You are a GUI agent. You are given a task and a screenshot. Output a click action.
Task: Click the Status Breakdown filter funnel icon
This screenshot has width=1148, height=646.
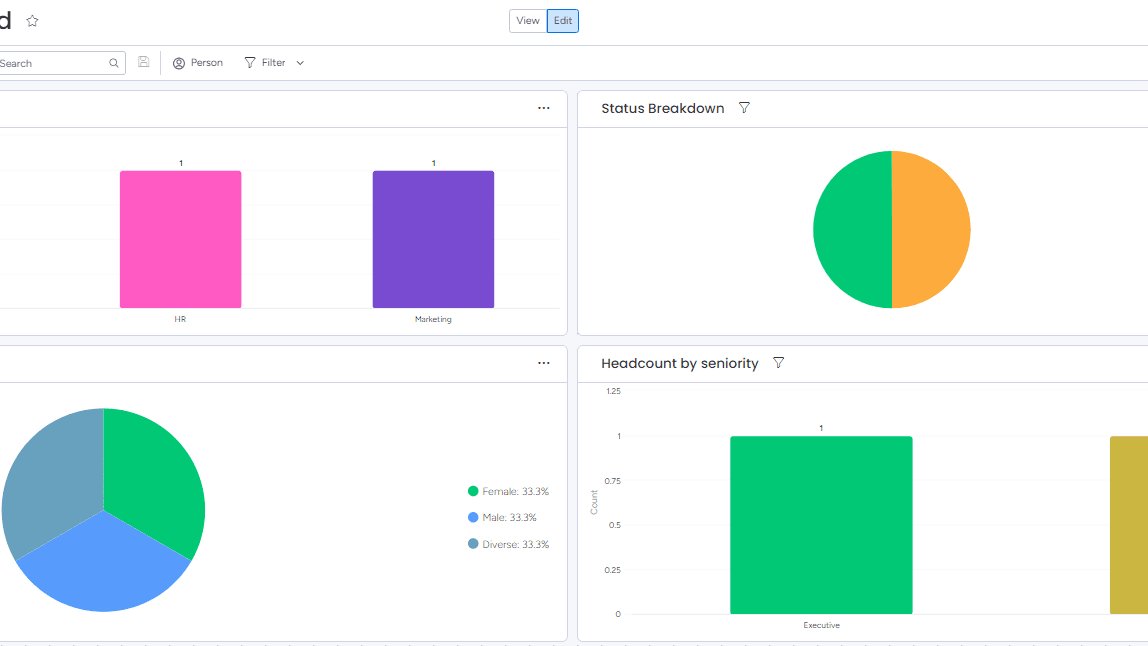(x=744, y=108)
